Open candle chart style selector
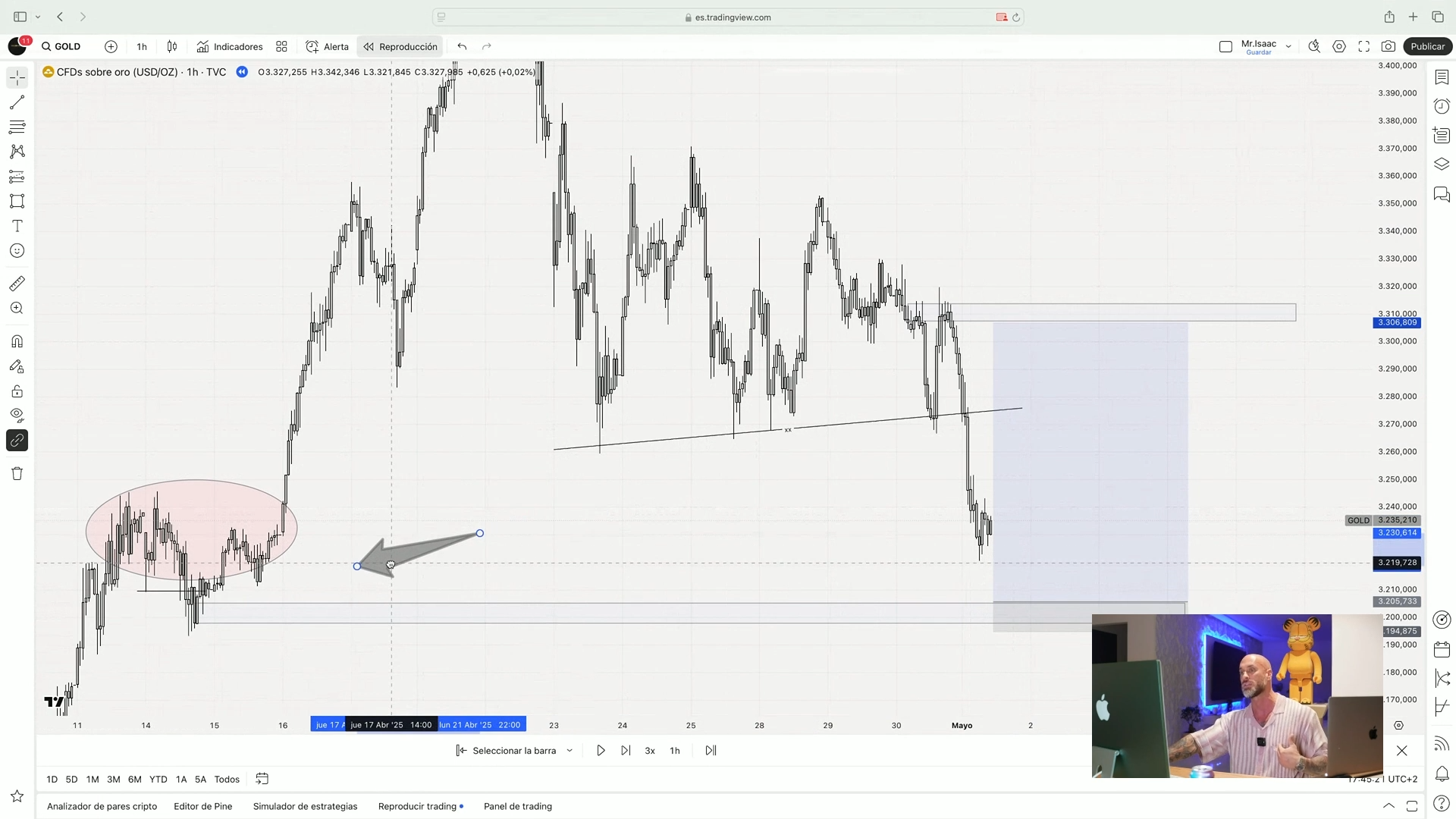This screenshot has height=819, width=1456. click(172, 46)
